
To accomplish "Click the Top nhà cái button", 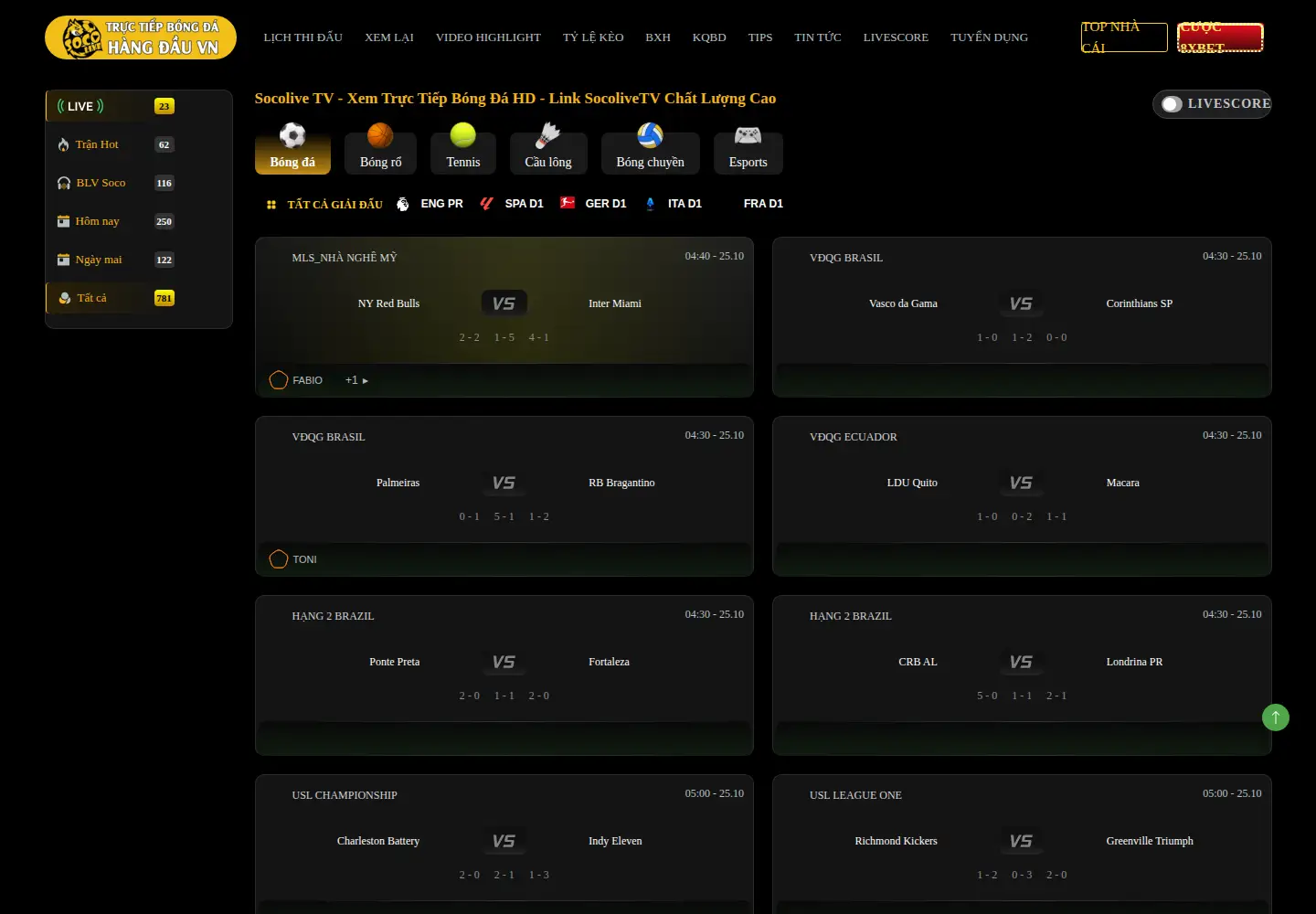I will 1124,37.
